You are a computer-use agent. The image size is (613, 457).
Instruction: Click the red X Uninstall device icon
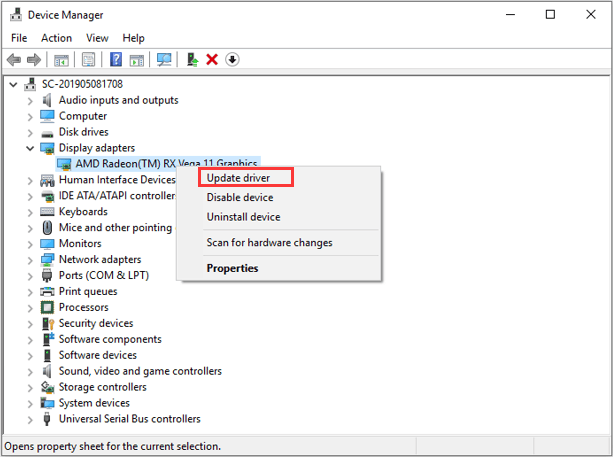point(212,59)
